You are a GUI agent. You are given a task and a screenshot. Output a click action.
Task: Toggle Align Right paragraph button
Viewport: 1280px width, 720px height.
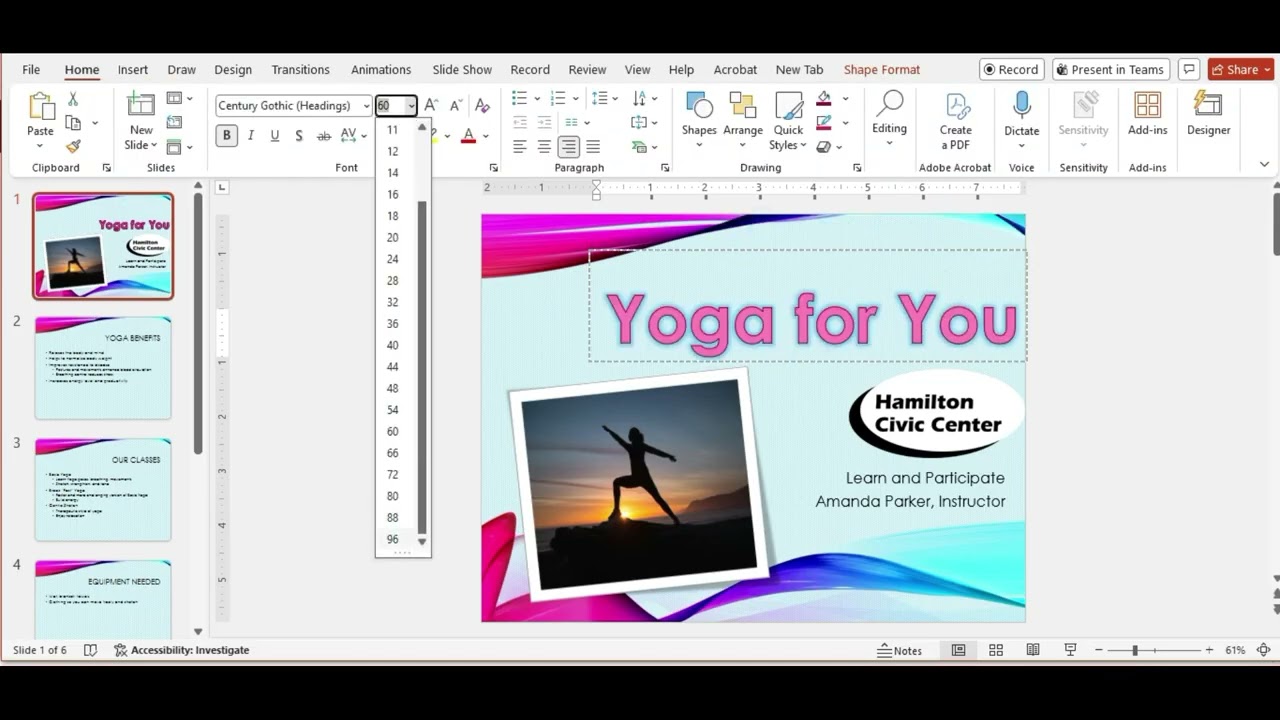[568, 147]
